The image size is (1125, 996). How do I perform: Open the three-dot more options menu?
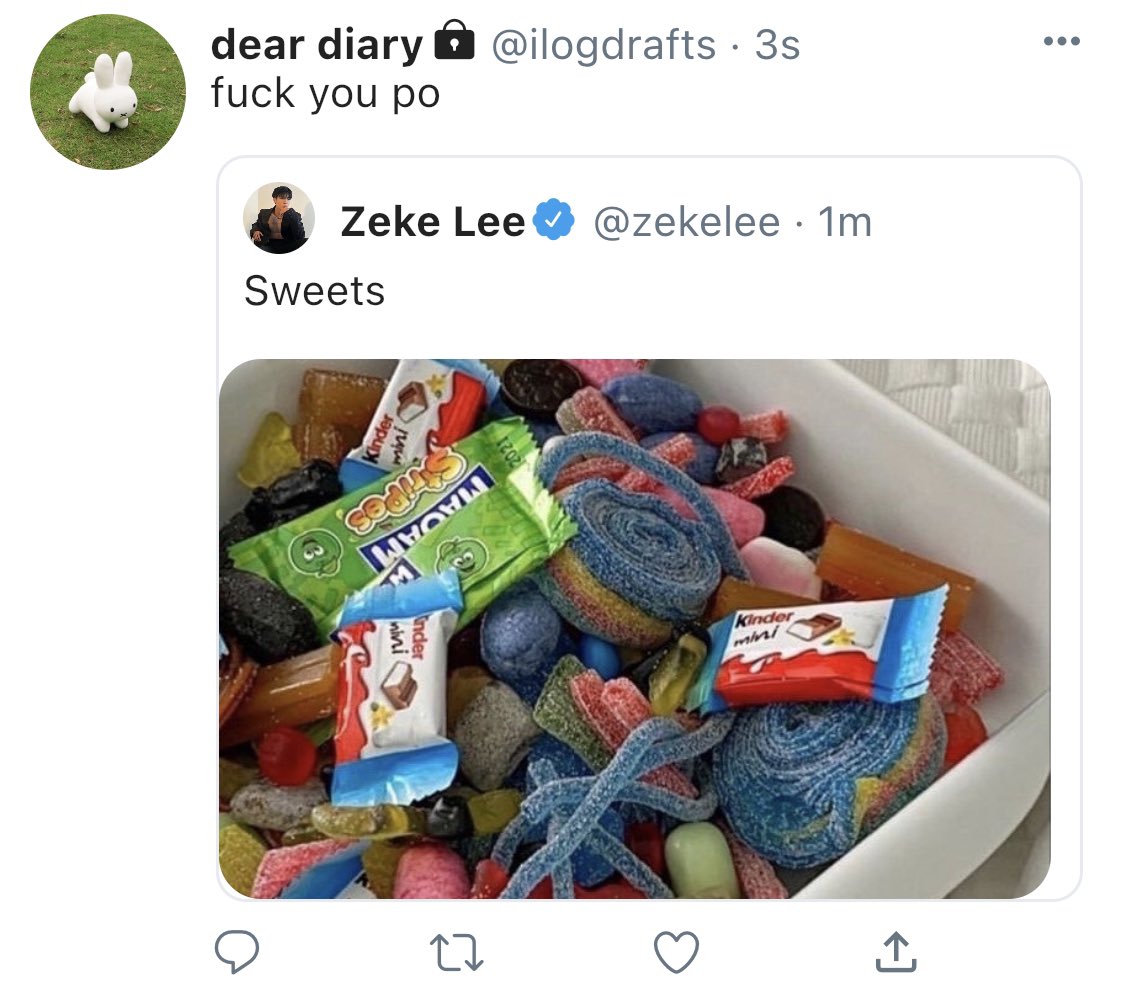(1062, 42)
